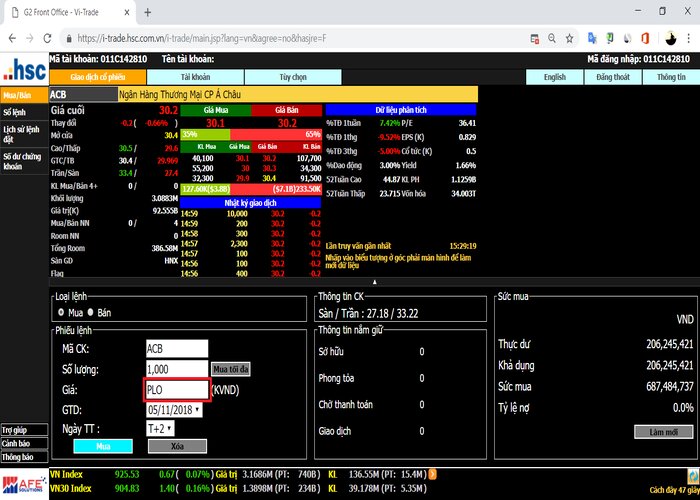
Task: Click the Xóa clear button
Action: 177,446
